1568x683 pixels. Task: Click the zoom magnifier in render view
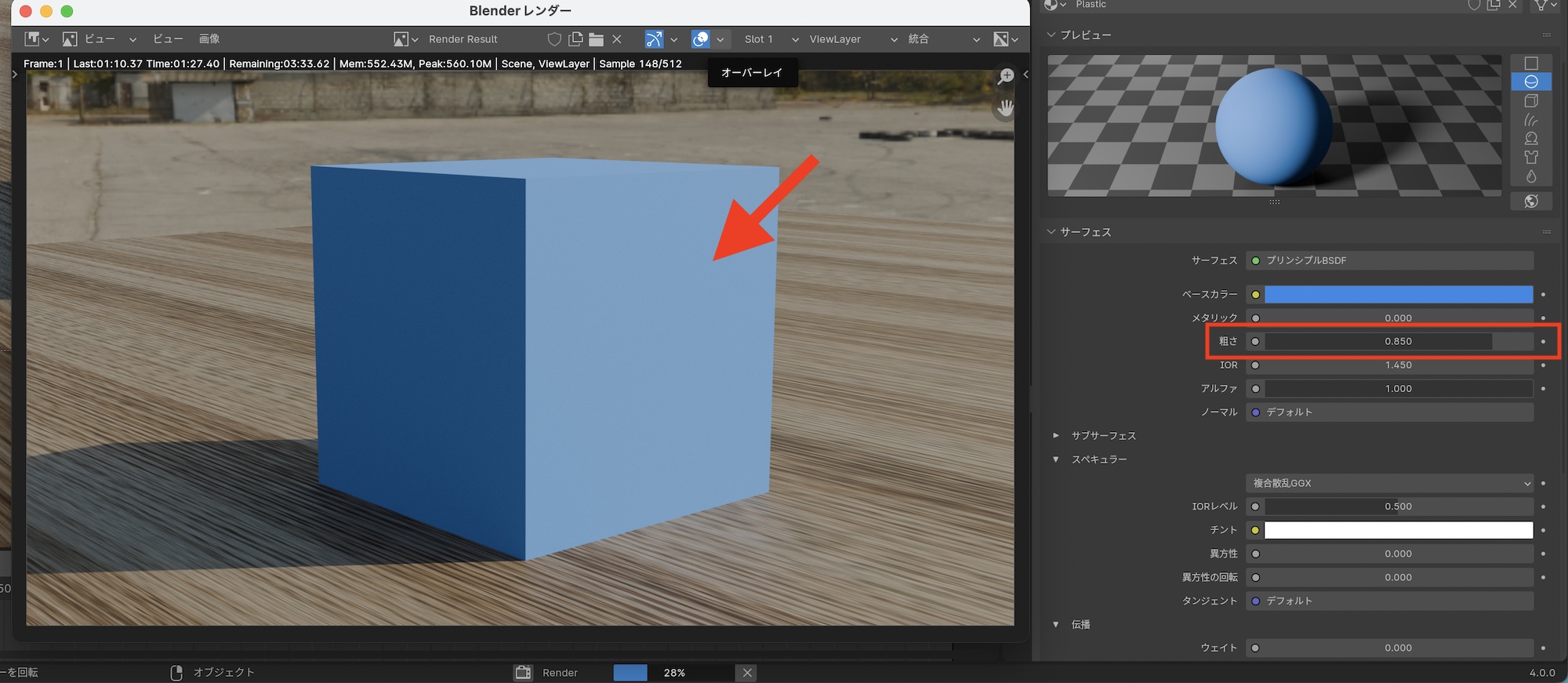point(1005,76)
